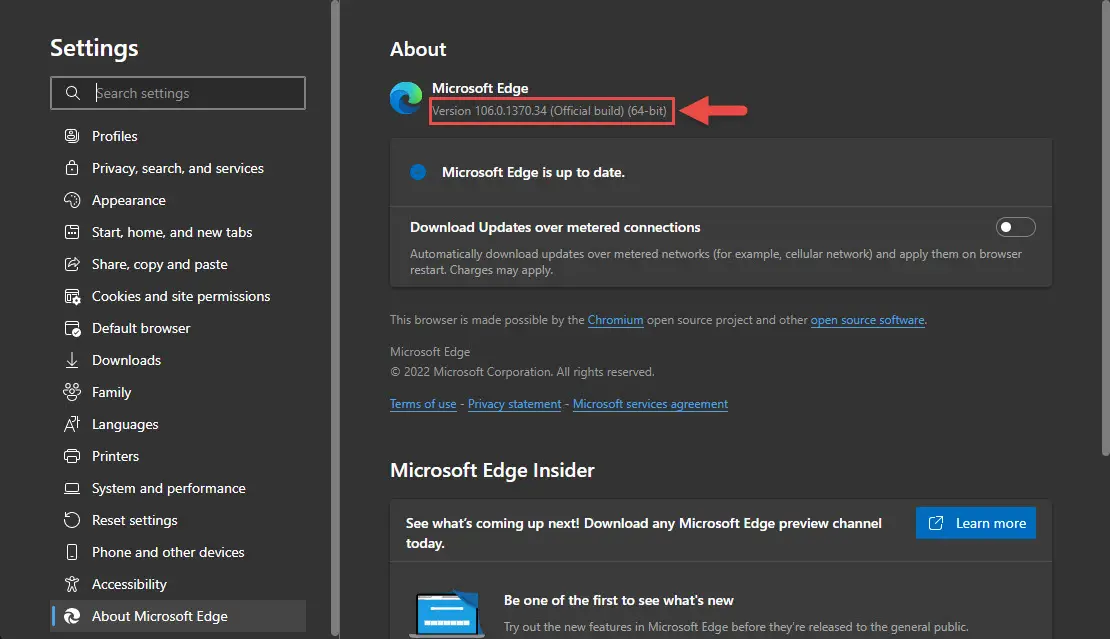Open Phone and other devices
This screenshot has height=639, width=1110.
(178, 552)
